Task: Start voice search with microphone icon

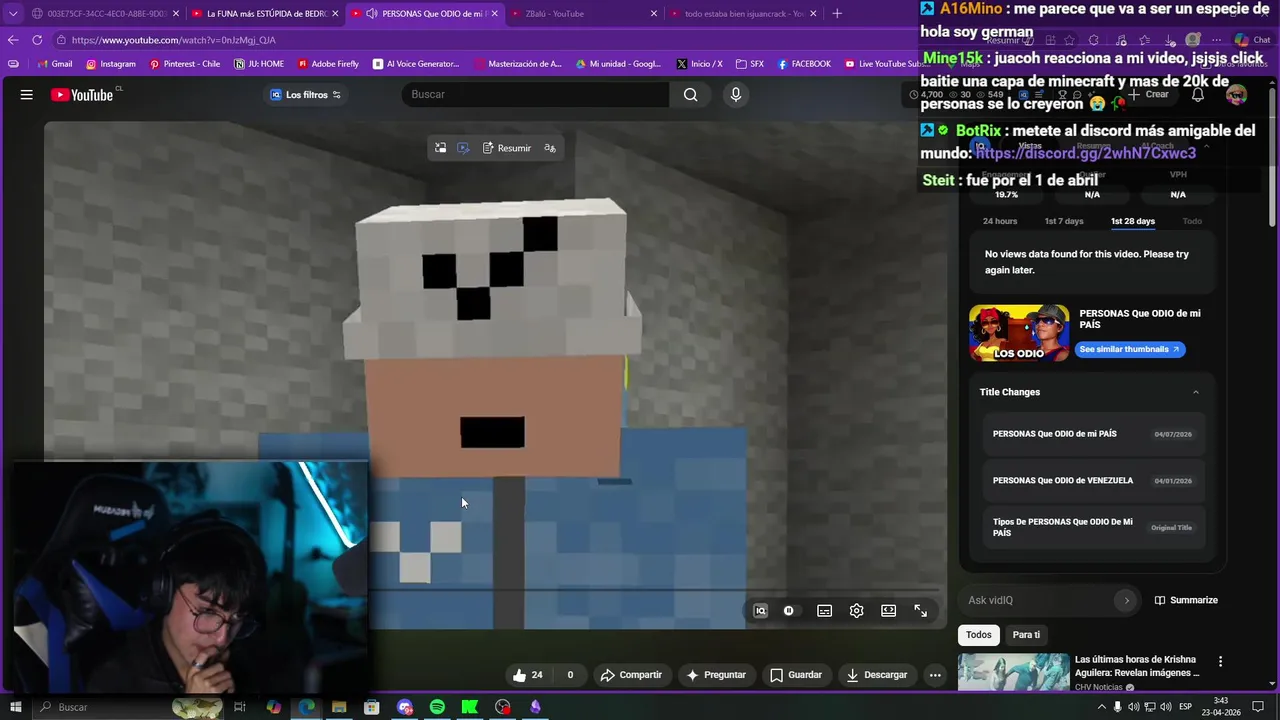Action: pyautogui.click(x=736, y=94)
